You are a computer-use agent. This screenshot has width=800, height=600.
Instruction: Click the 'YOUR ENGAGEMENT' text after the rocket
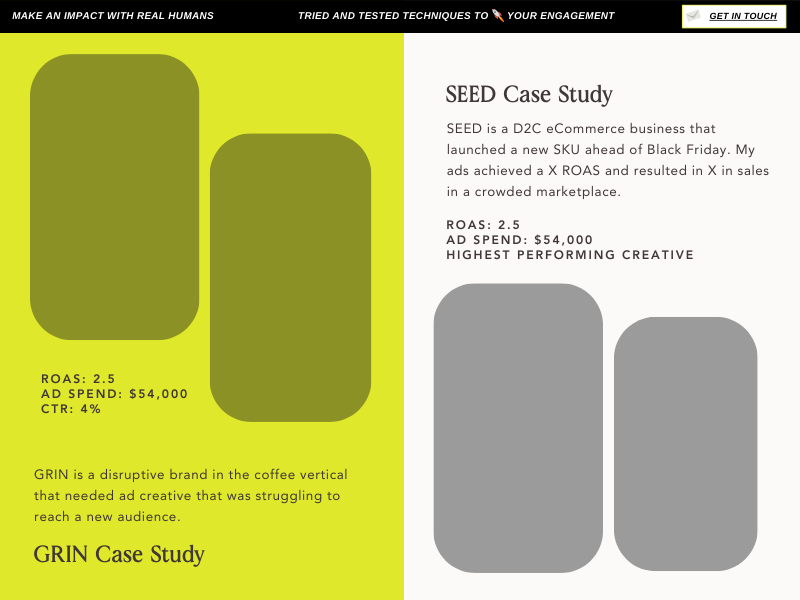click(561, 16)
